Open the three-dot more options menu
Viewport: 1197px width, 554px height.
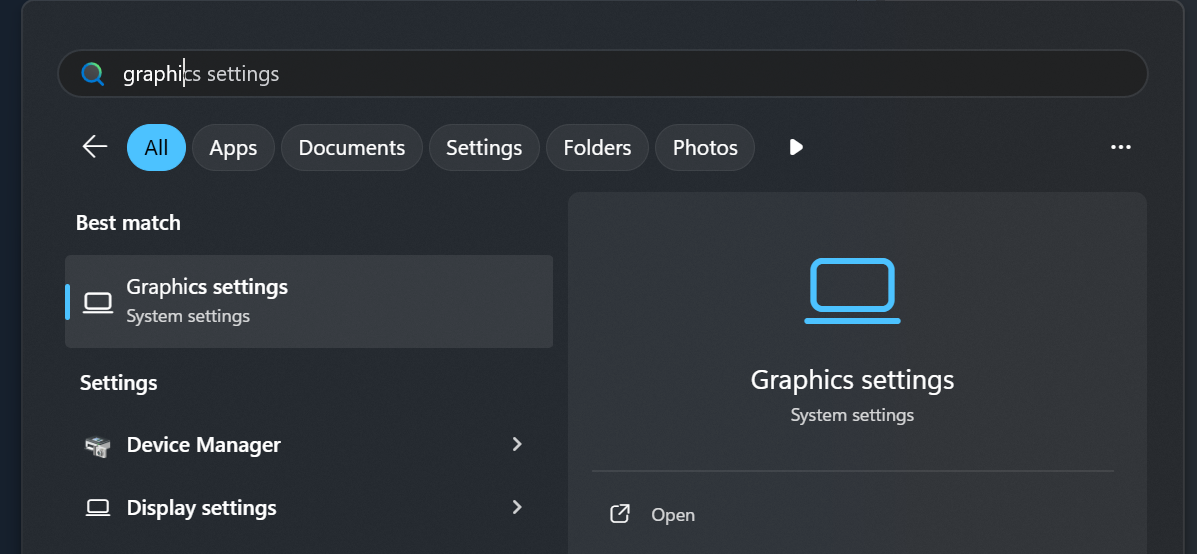[1121, 147]
